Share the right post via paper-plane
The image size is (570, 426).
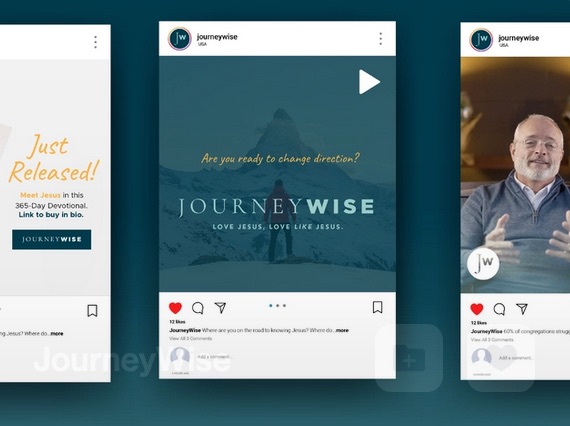coord(522,309)
